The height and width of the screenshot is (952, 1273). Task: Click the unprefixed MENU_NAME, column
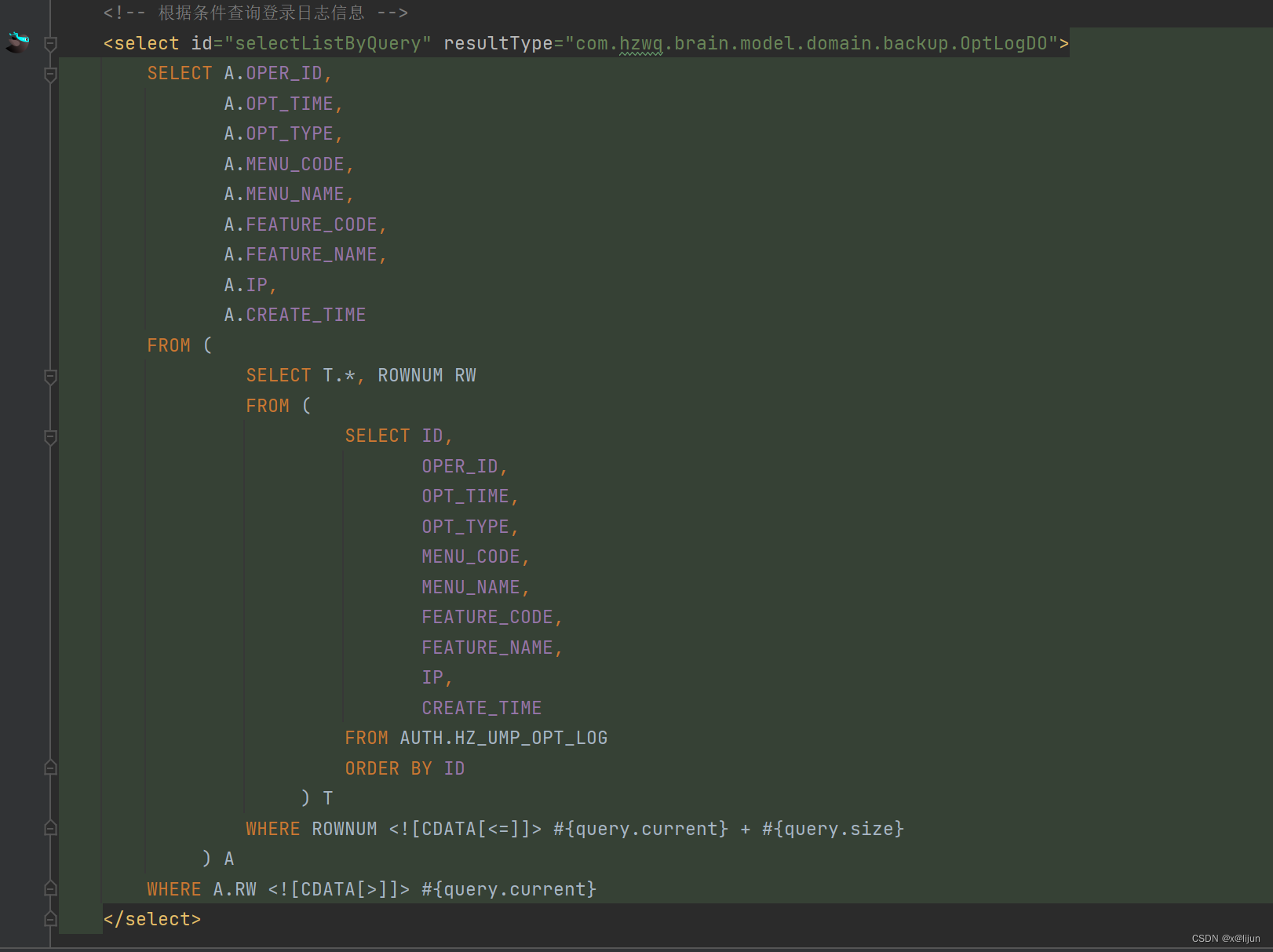click(476, 587)
